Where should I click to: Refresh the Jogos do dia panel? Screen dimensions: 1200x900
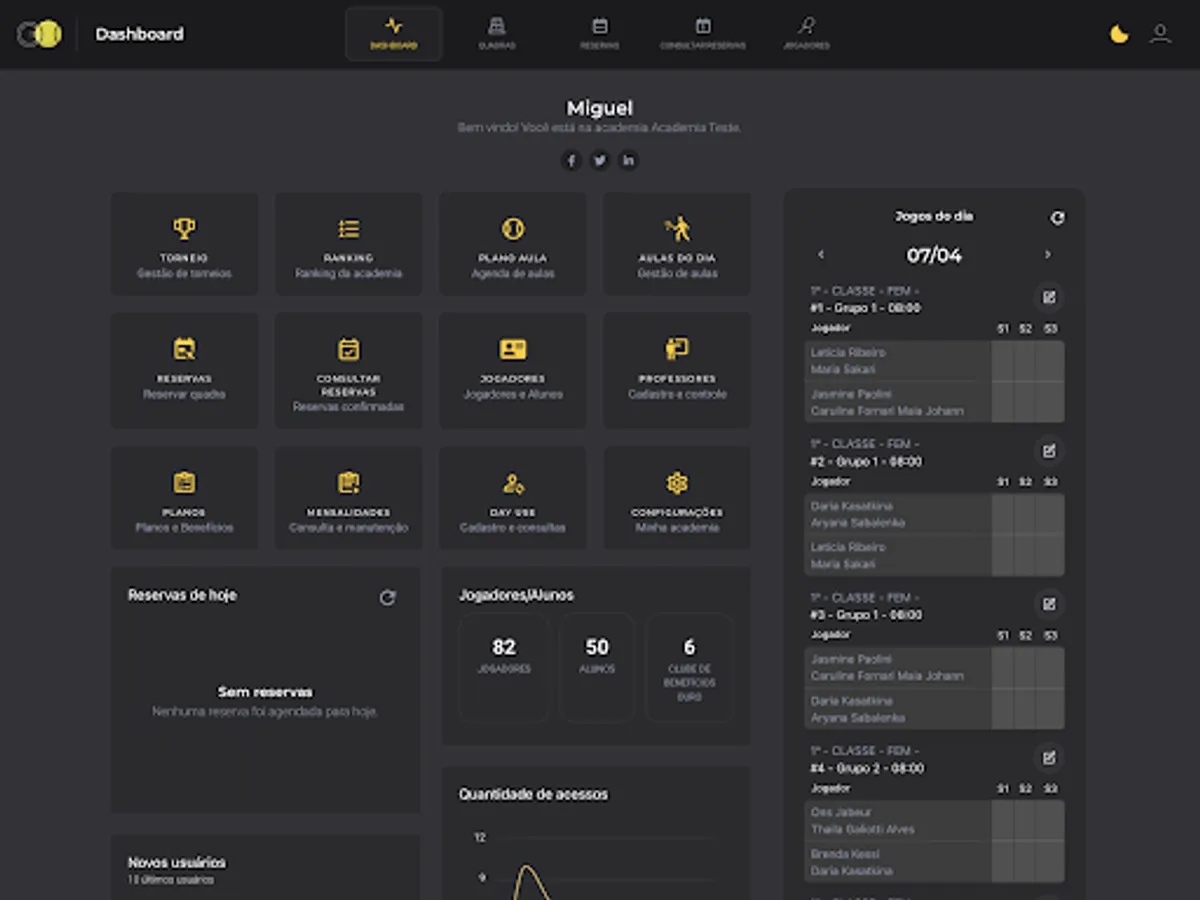pyautogui.click(x=1057, y=216)
